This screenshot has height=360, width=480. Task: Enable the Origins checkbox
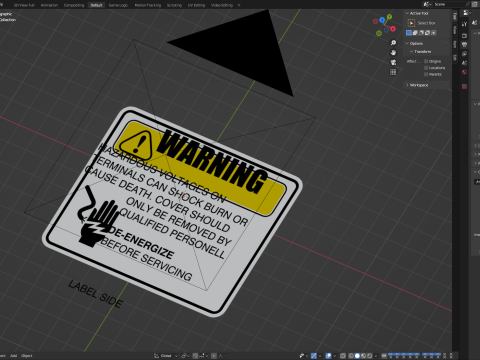[426, 61]
